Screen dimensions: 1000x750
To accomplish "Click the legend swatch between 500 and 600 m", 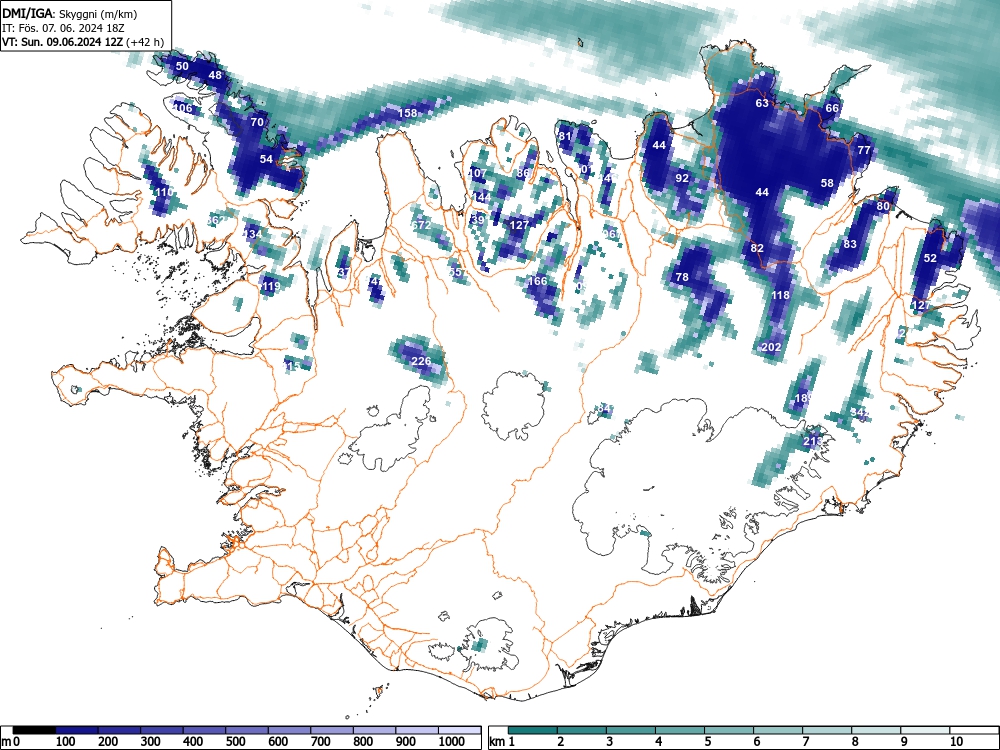I will (x=247, y=730).
